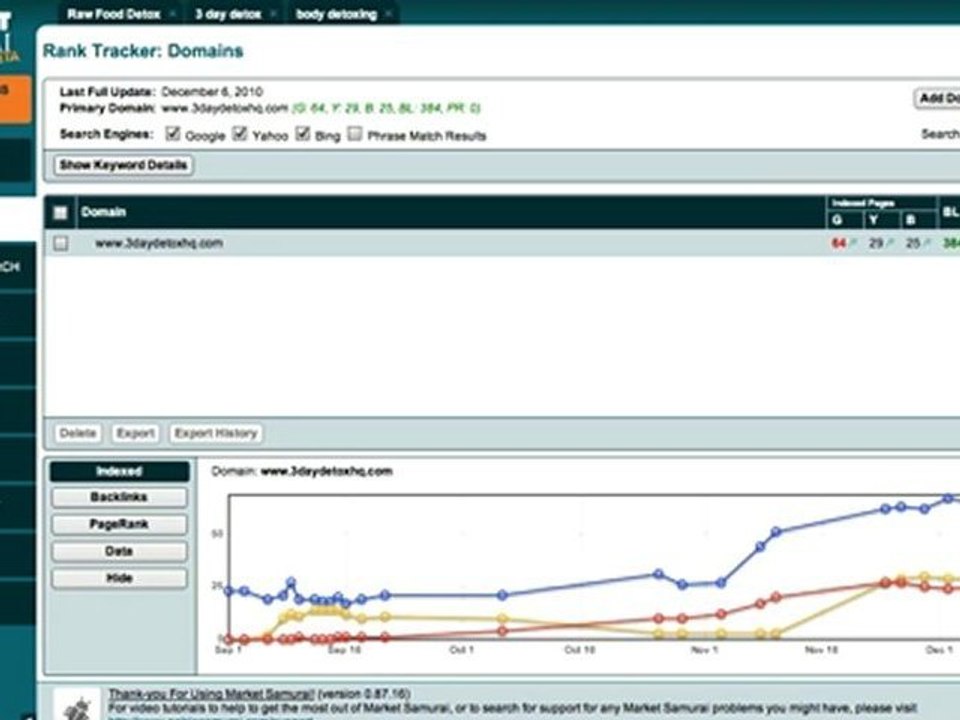Sort by the Domain column header
This screenshot has height=720, width=960.
(103, 212)
